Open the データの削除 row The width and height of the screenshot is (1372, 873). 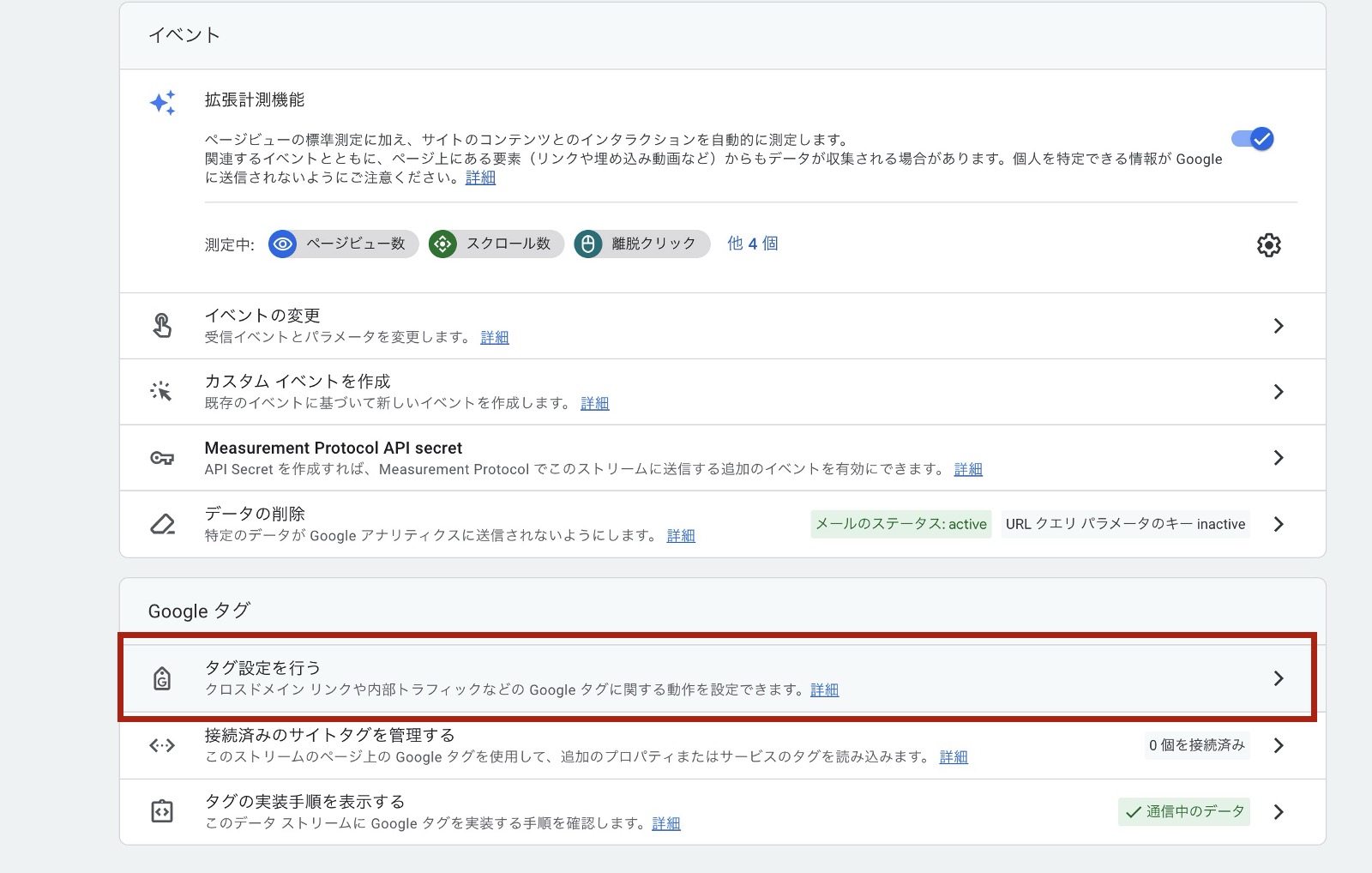[x=722, y=524]
